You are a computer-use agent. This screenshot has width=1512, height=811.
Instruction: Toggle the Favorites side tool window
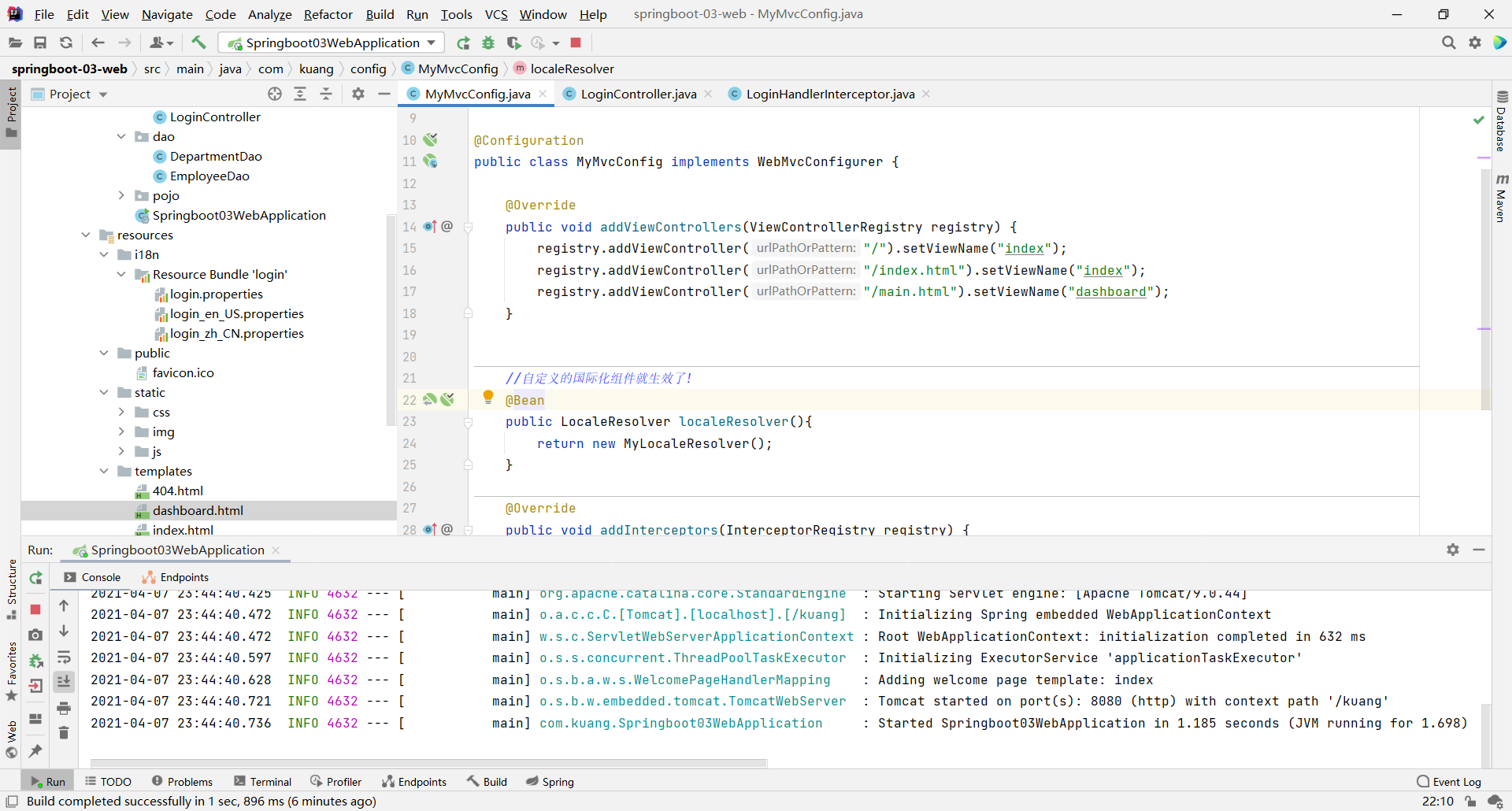tap(11, 671)
